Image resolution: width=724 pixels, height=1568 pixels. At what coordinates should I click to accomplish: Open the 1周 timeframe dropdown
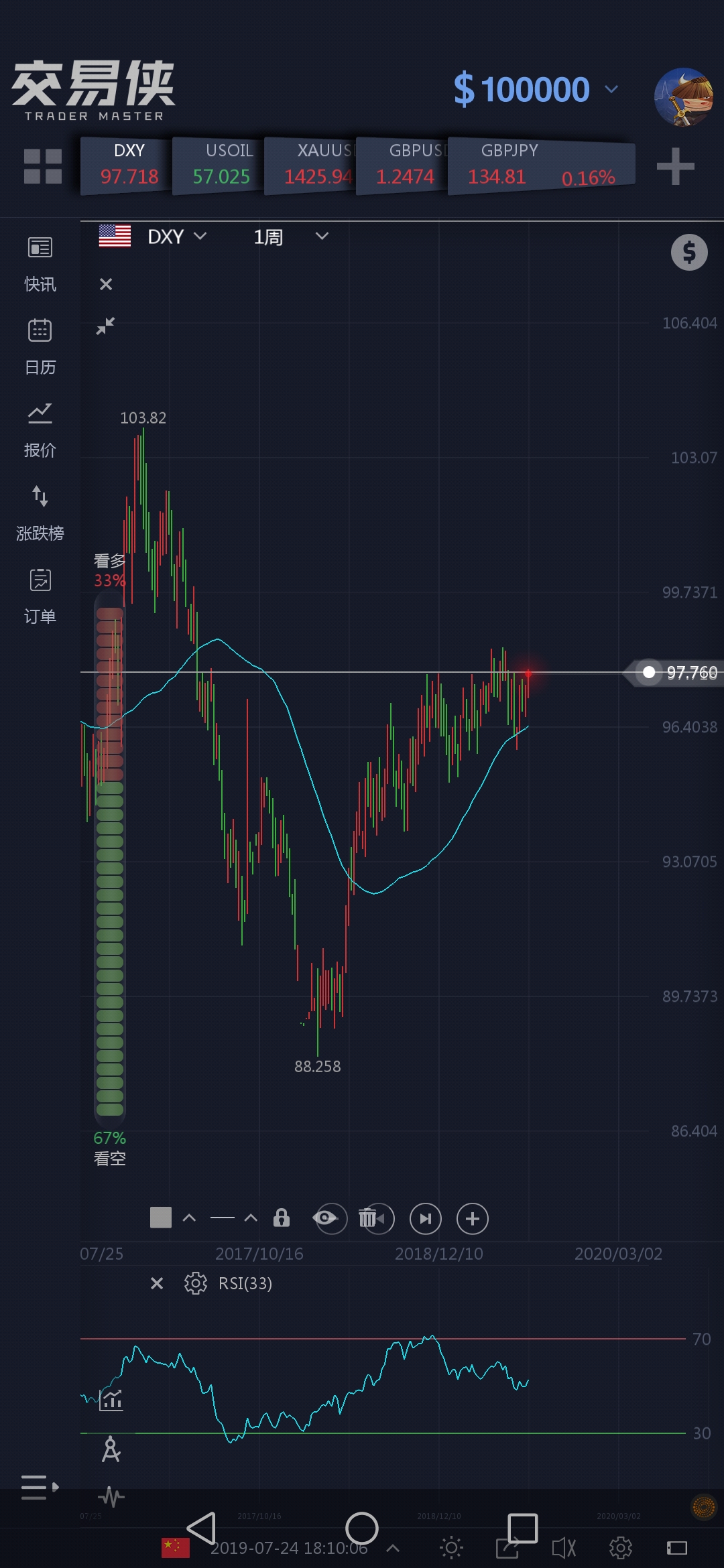(x=291, y=237)
